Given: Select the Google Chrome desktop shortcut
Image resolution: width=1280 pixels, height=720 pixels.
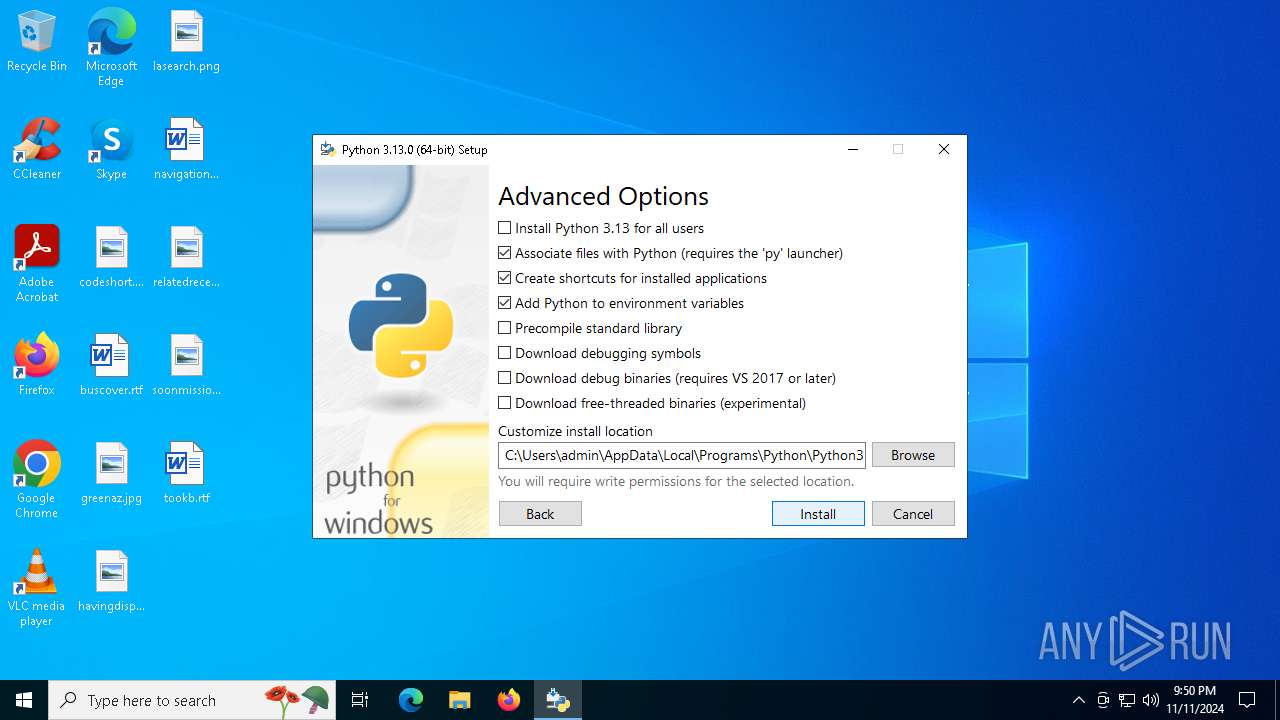Looking at the screenshot, I should [x=37, y=480].
